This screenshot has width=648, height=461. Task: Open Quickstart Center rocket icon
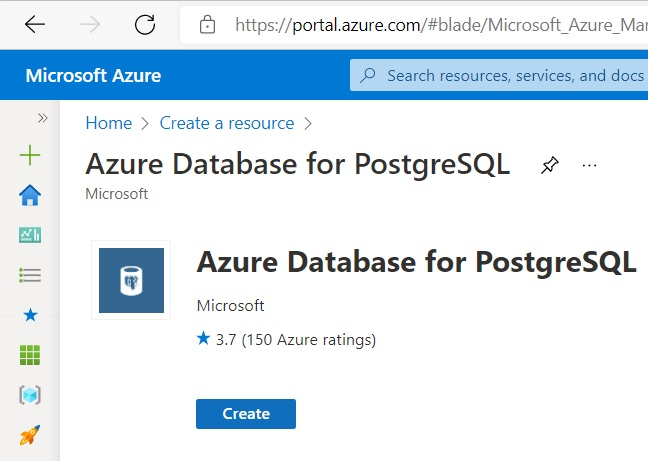tap(30, 435)
